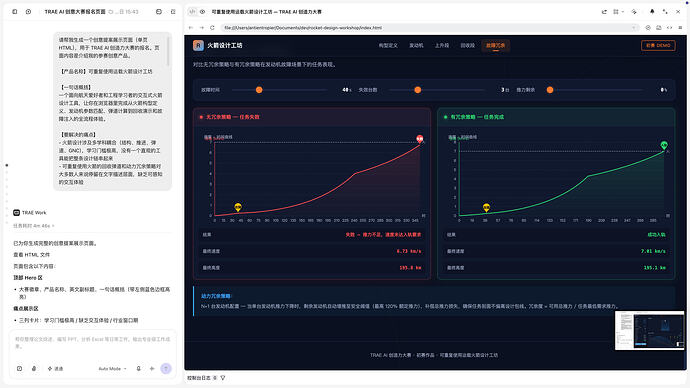
Task: Click the green end marker on success chart
Action: pyautogui.click(x=664, y=145)
